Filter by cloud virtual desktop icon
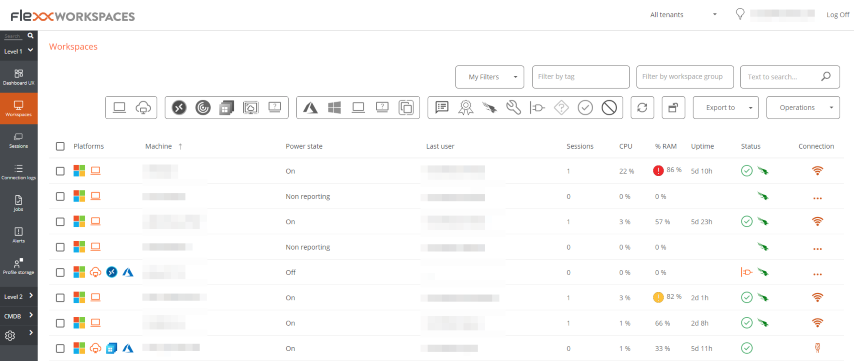This screenshot has height=361, width=854. pyautogui.click(x=143, y=108)
